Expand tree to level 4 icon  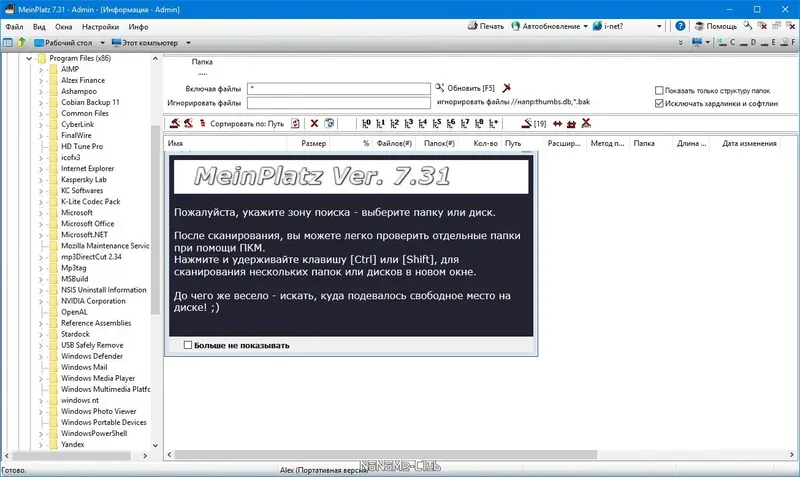(422, 123)
